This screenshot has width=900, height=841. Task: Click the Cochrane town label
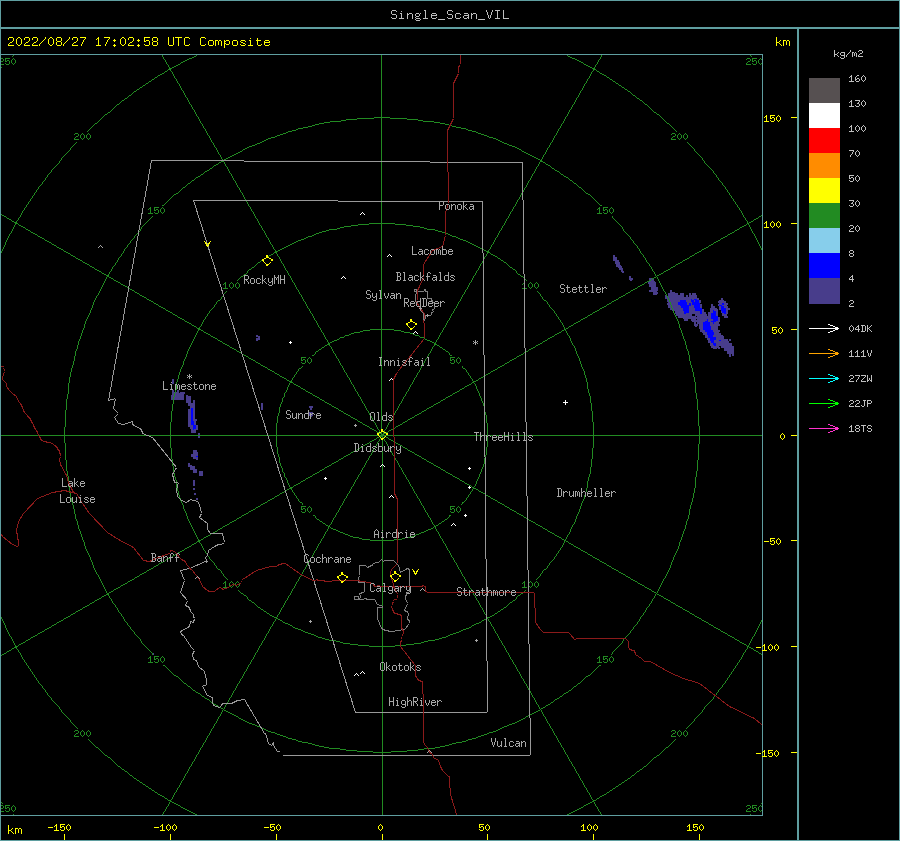point(327,559)
